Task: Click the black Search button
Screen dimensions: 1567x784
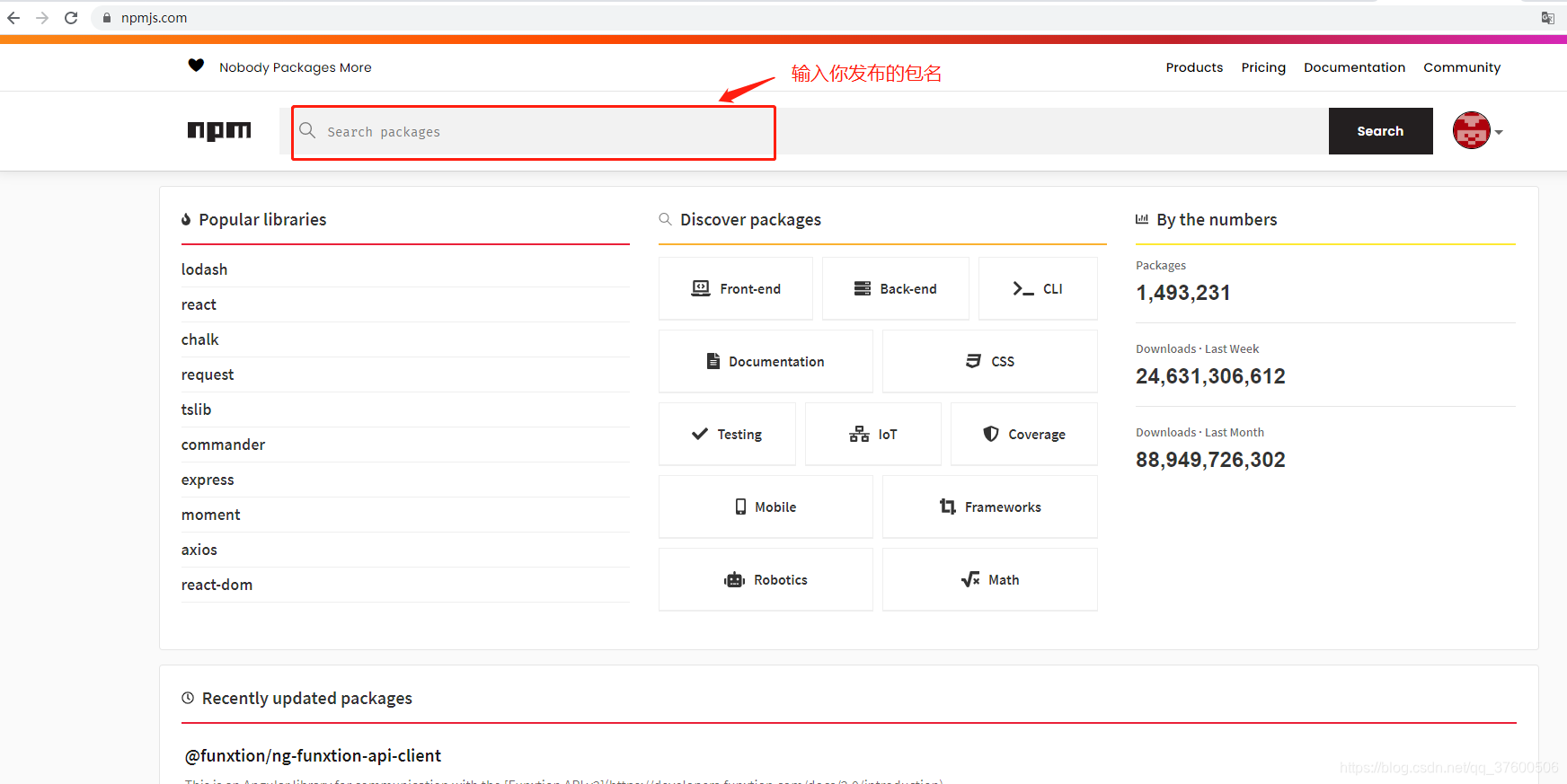Action: point(1380,131)
